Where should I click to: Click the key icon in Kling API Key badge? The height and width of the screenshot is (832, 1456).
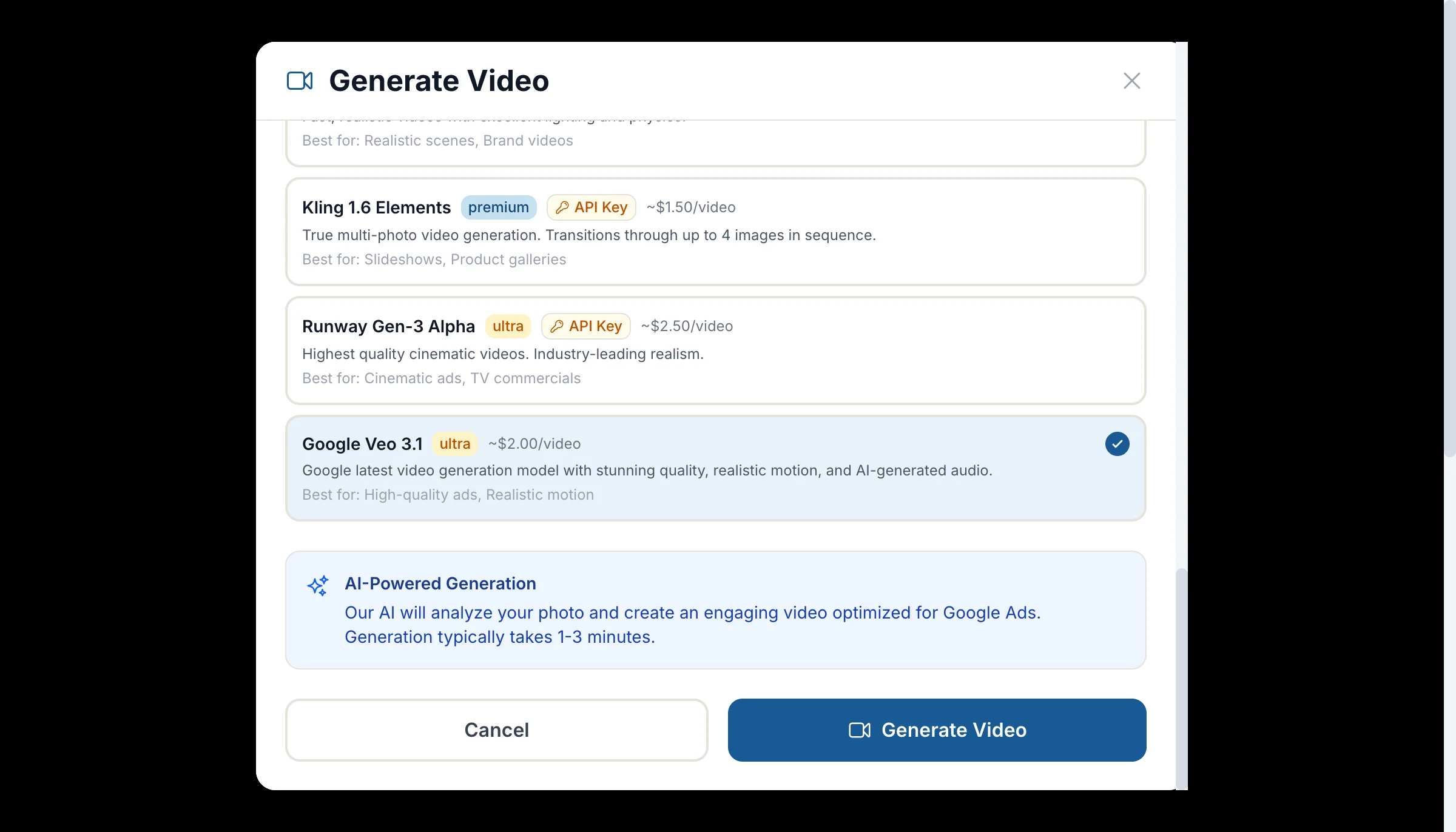(562, 207)
